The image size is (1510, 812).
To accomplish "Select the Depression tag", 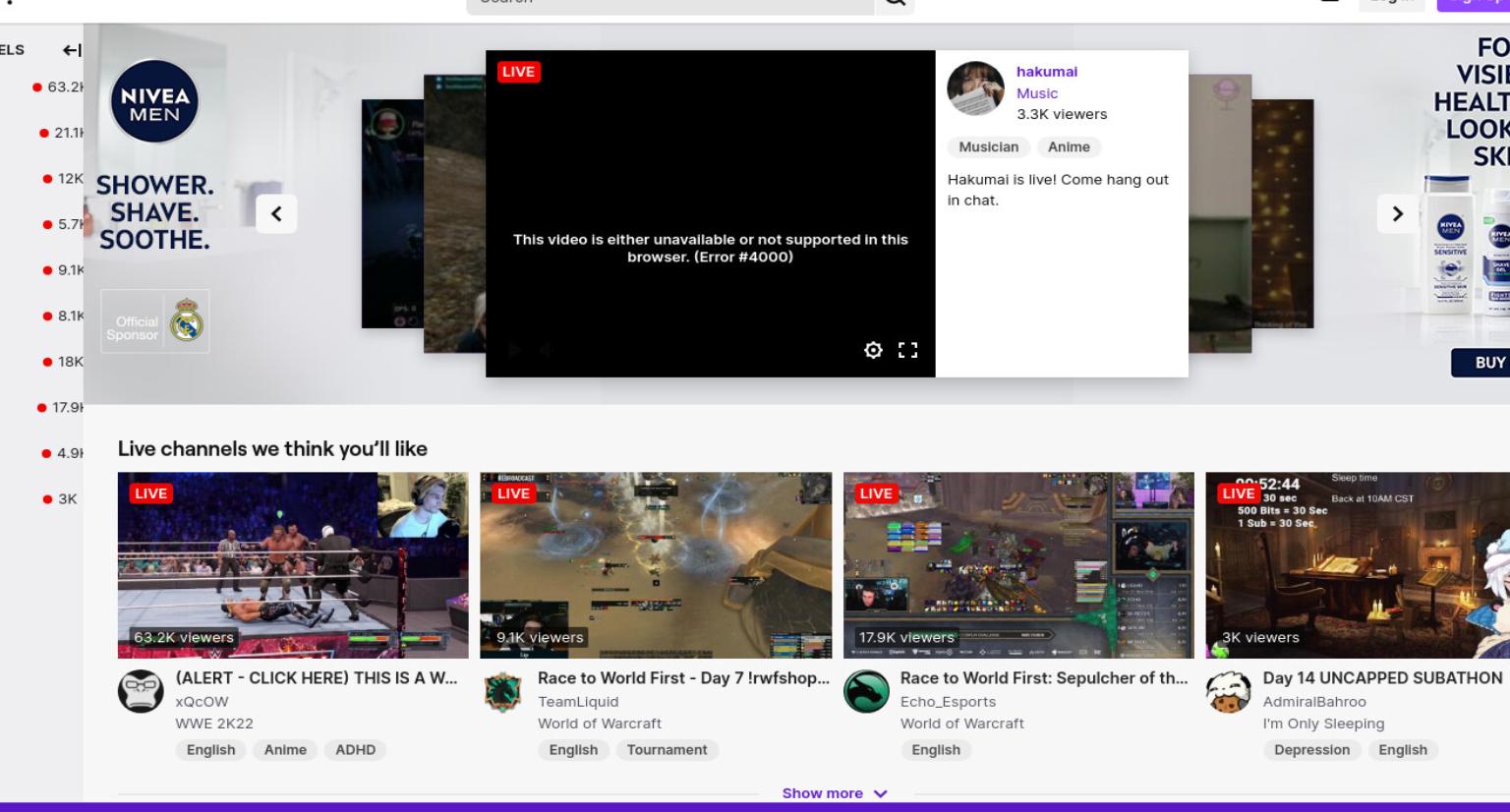I will pyautogui.click(x=1311, y=750).
